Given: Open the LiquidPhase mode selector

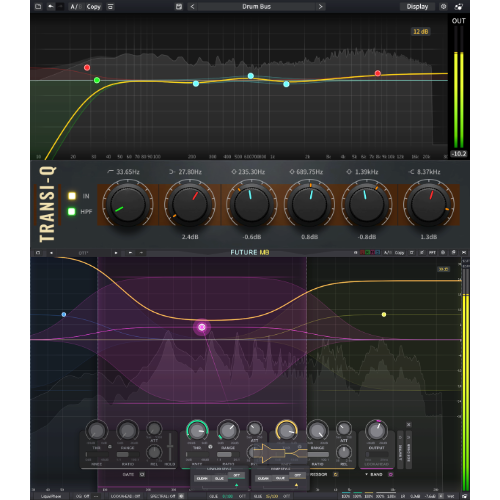Looking at the screenshot, I should pos(51,496).
